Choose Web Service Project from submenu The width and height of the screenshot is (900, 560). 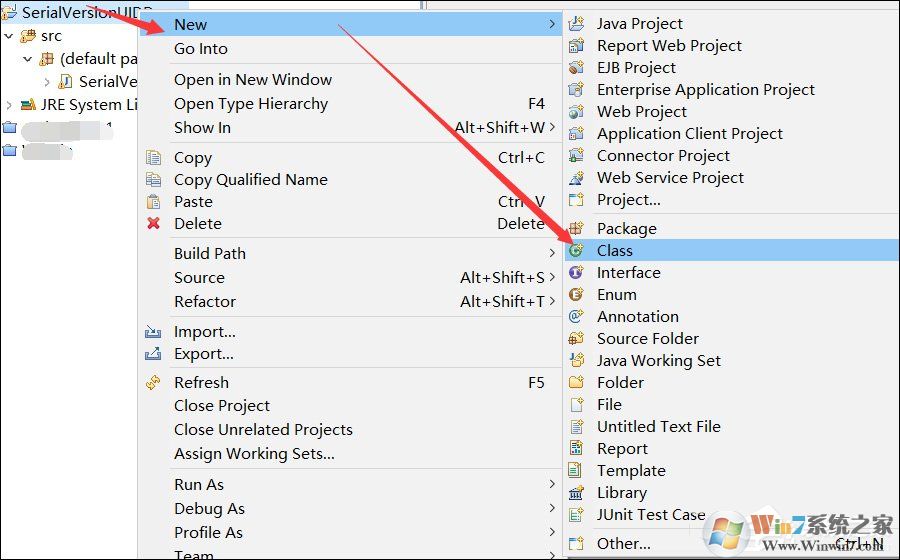click(670, 178)
